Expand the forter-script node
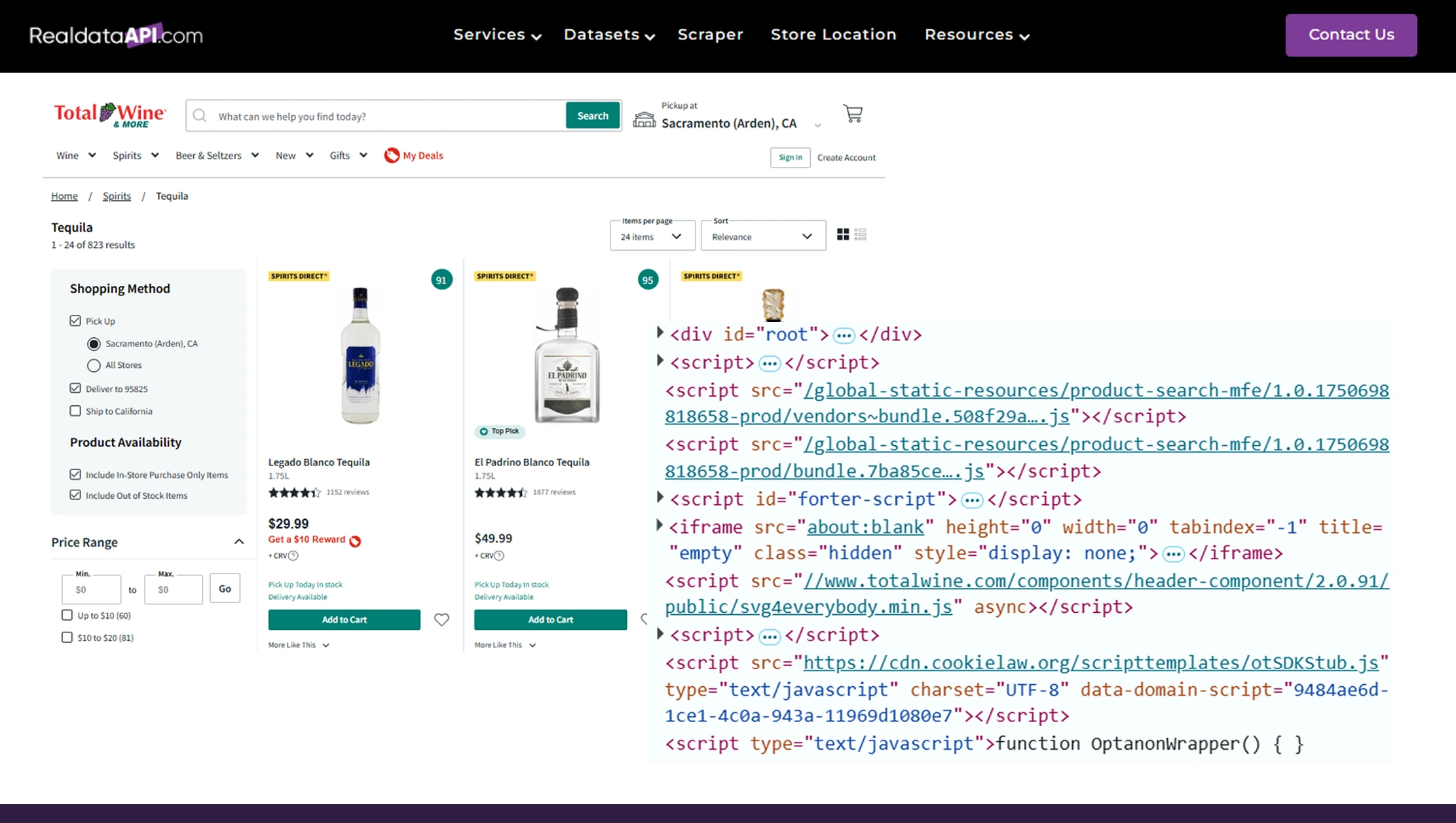Image resolution: width=1456 pixels, height=823 pixels. click(x=660, y=498)
